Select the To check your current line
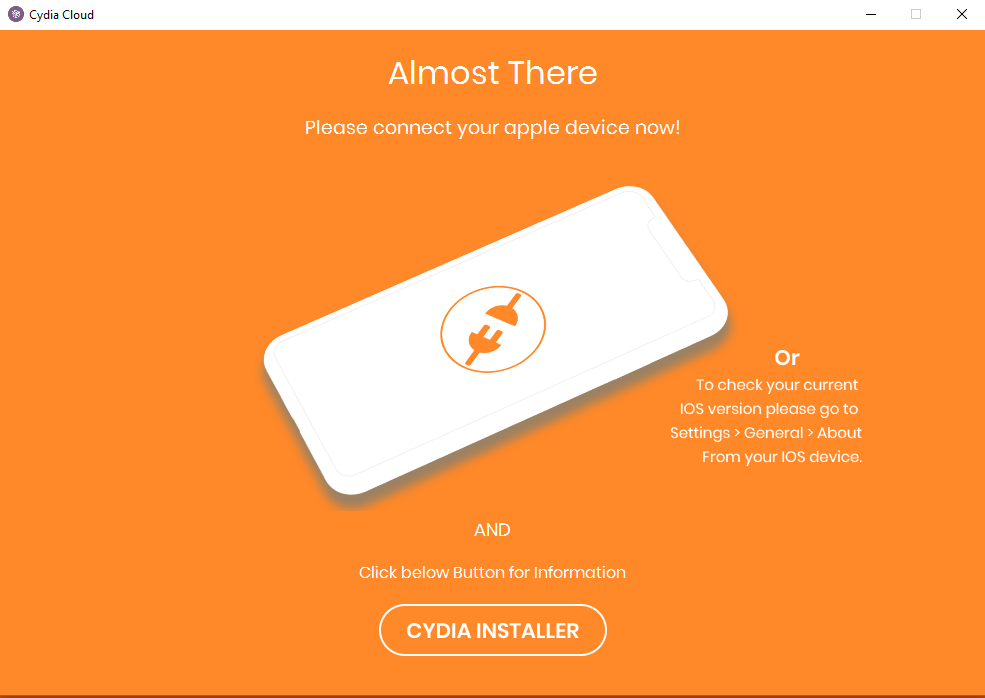The width and height of the screenshot is (985, 698). [776, 384]
